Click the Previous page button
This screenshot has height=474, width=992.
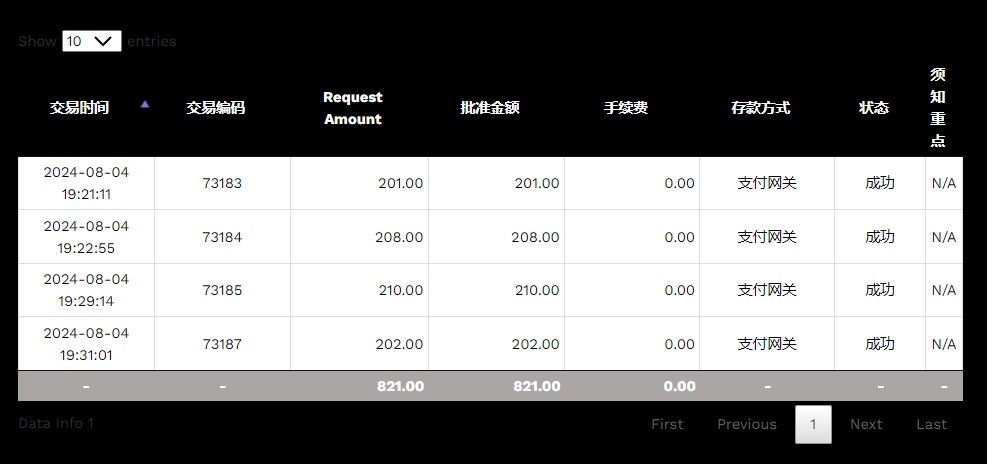tap(746, 424)
